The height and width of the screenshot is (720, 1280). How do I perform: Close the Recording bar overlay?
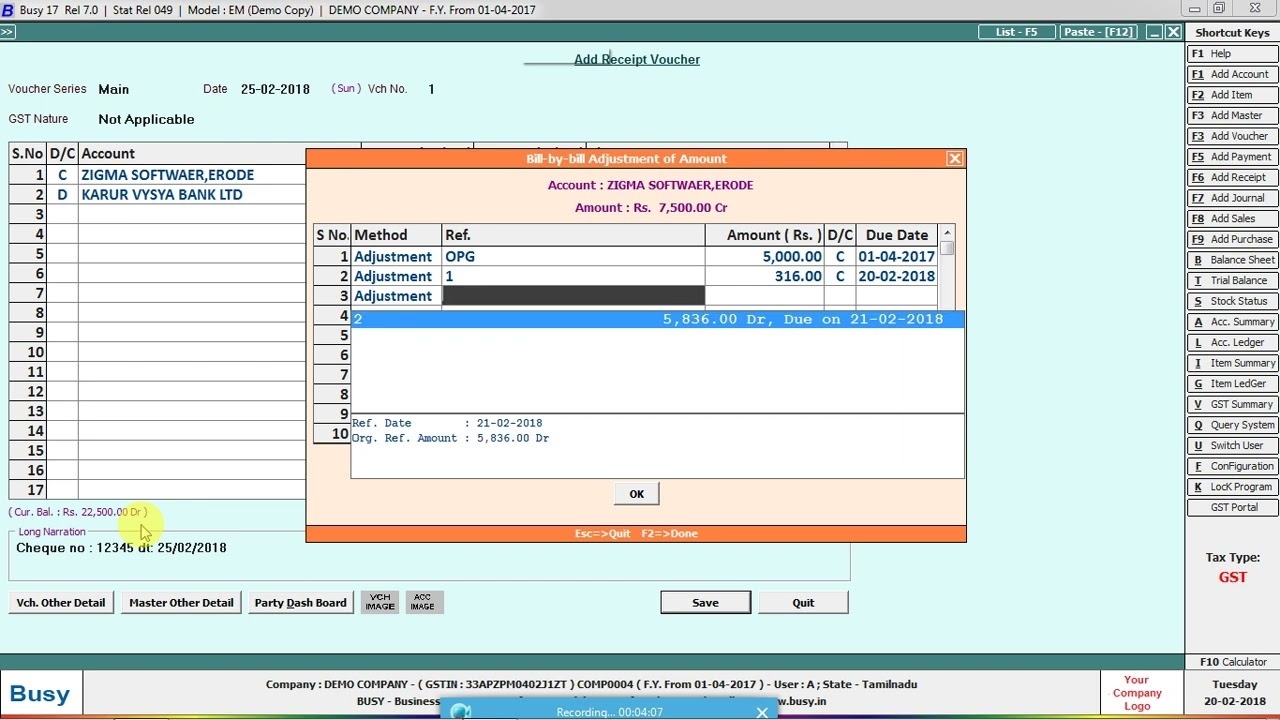(x=762, y=712)
